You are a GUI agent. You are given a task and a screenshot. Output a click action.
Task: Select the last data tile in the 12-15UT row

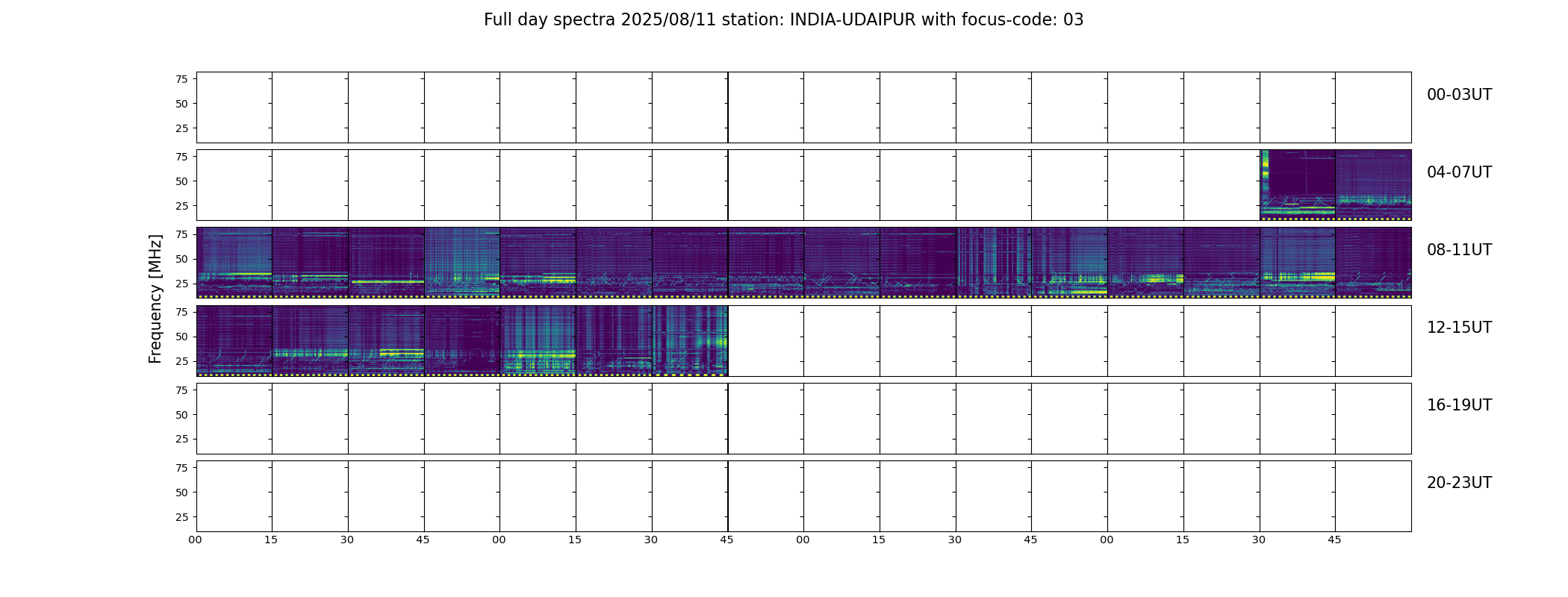(690, 340)
